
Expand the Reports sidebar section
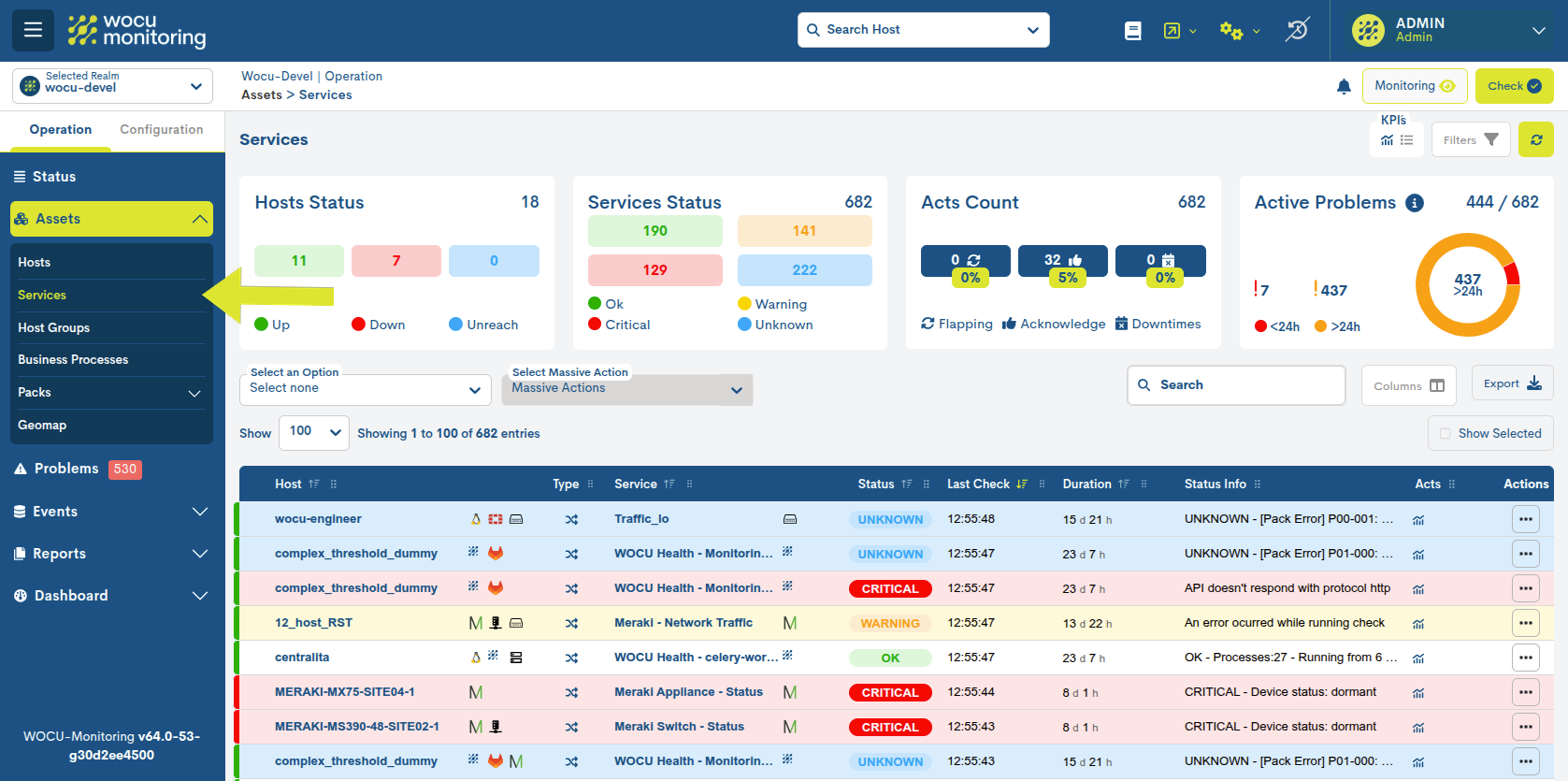(x=112, y=554)
